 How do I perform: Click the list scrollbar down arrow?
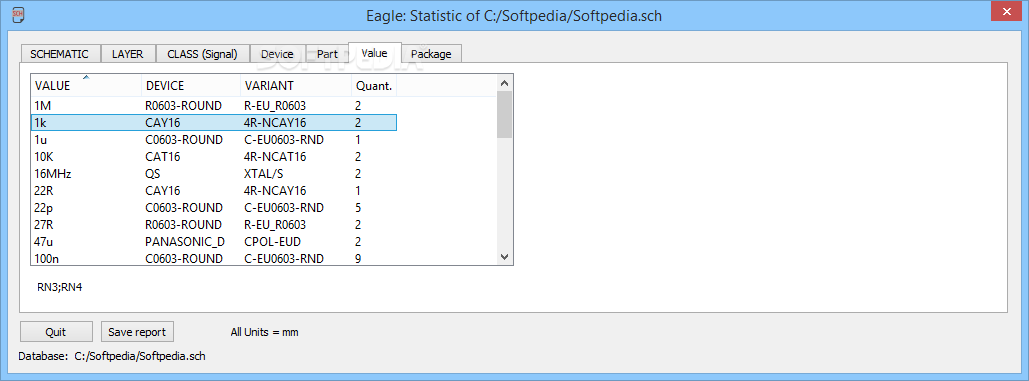[x=505, y=257]
